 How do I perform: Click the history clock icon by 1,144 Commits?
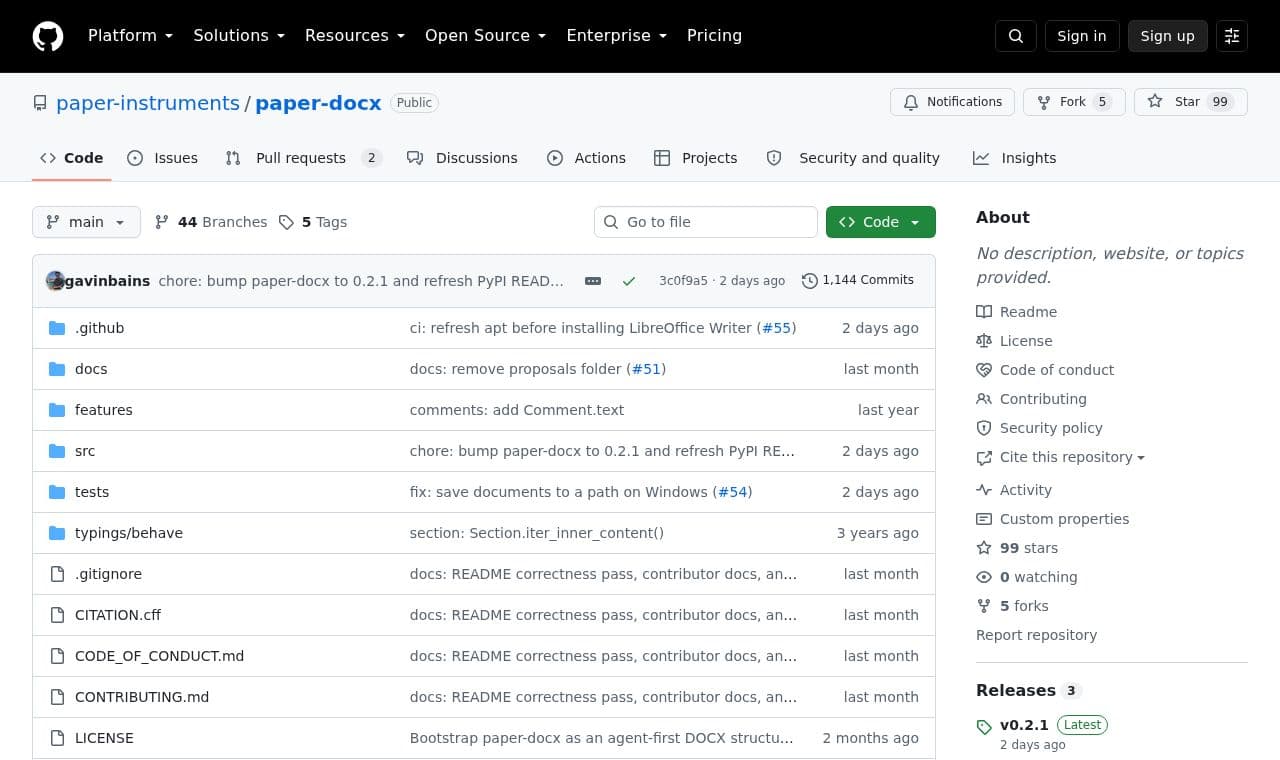tap(810, 281)
